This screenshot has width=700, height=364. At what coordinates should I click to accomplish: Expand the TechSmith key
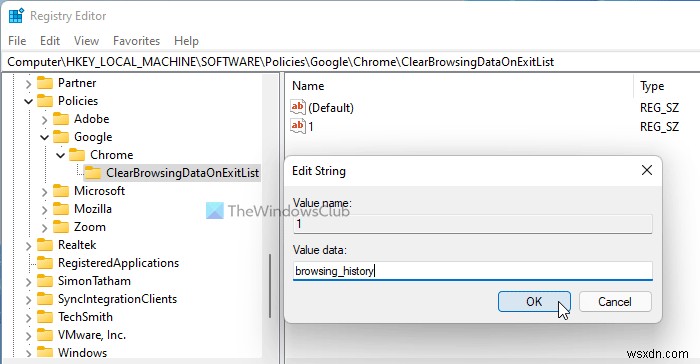pos(28,318)
